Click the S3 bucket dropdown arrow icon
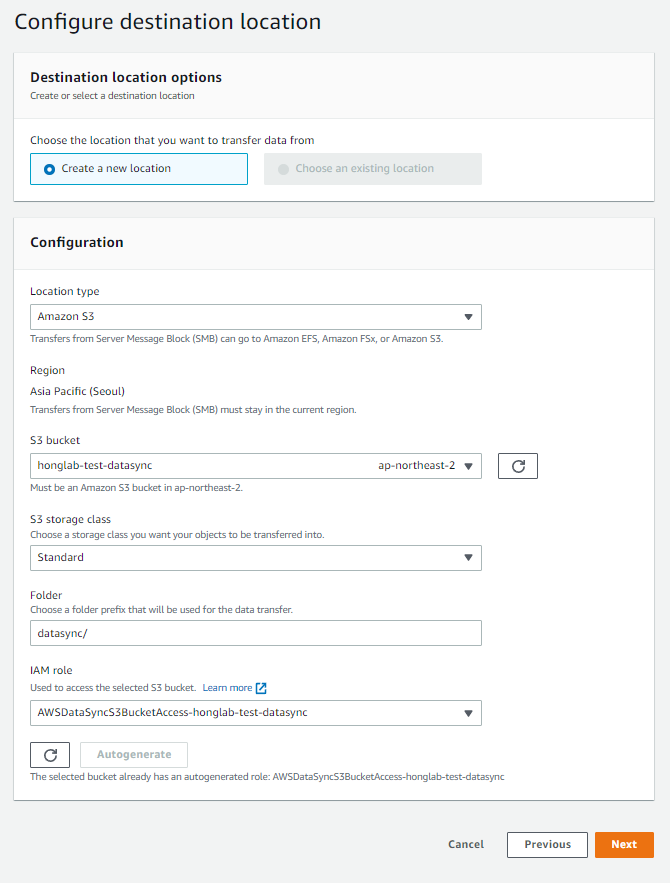This screenshot has width=670, height=883. point(468,466)
